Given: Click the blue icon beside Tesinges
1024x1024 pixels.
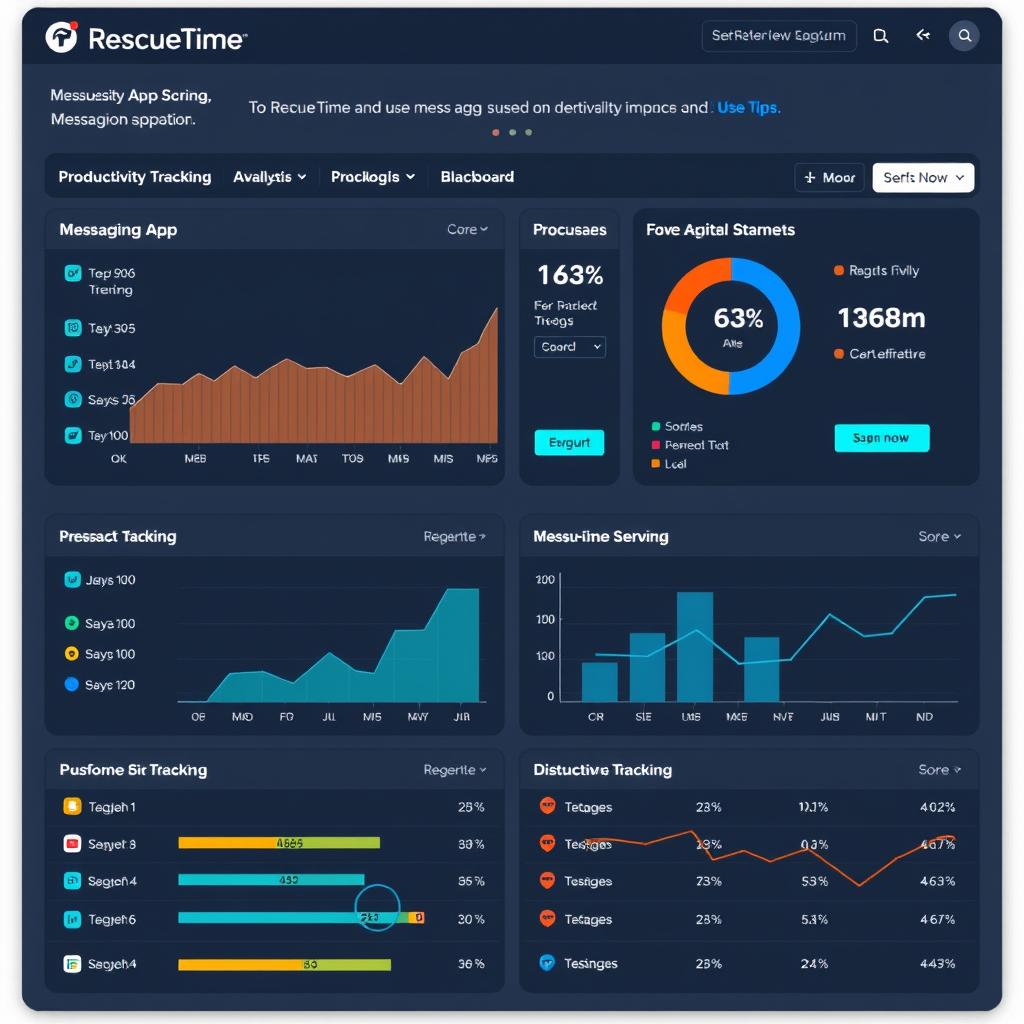Looking at the screenshot, I should (547, 962).
